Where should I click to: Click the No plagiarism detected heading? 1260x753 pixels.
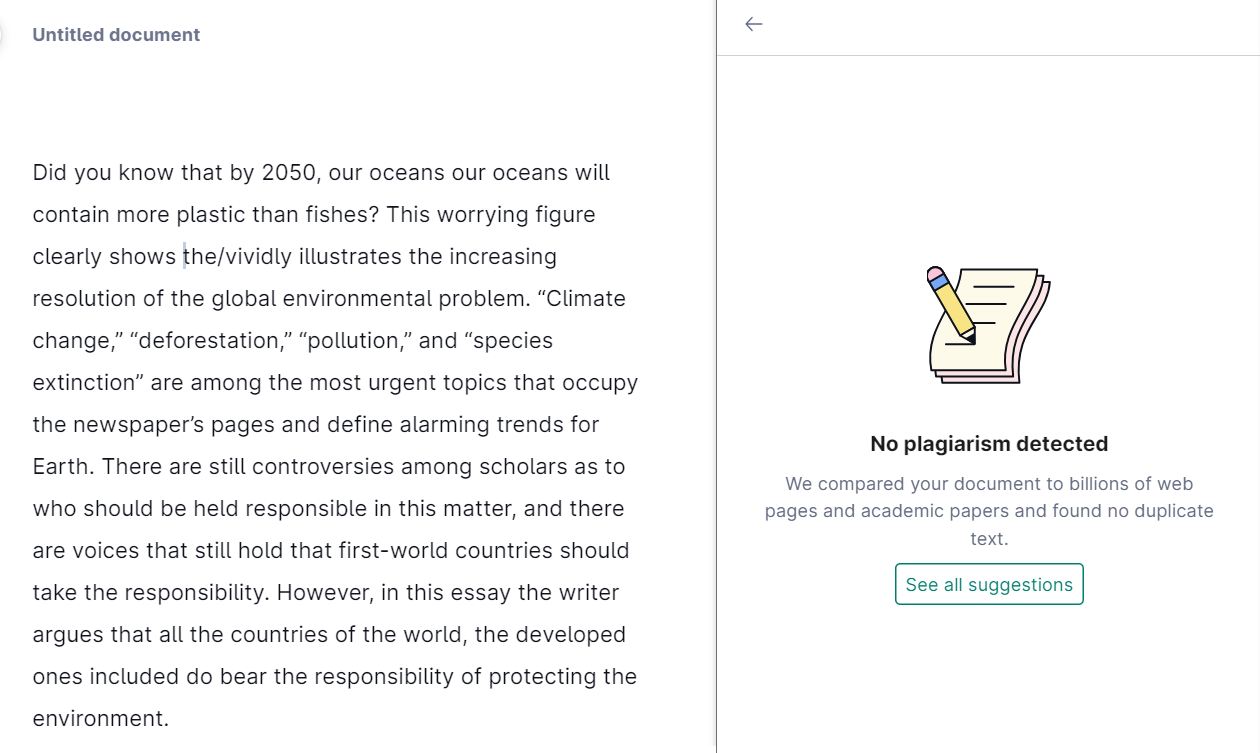pos(989,444)
